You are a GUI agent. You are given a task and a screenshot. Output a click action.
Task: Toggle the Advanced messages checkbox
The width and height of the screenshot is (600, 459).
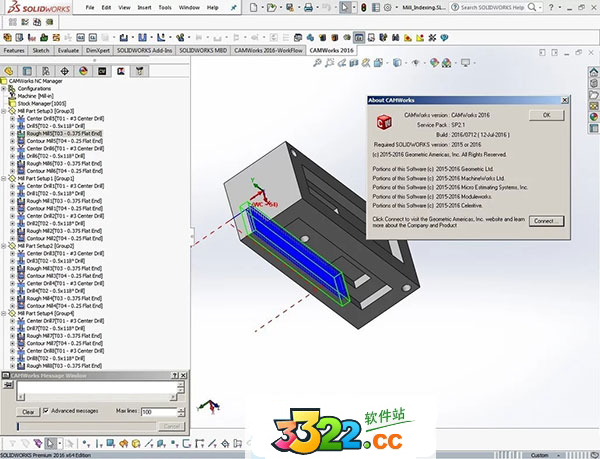[45, 411]
